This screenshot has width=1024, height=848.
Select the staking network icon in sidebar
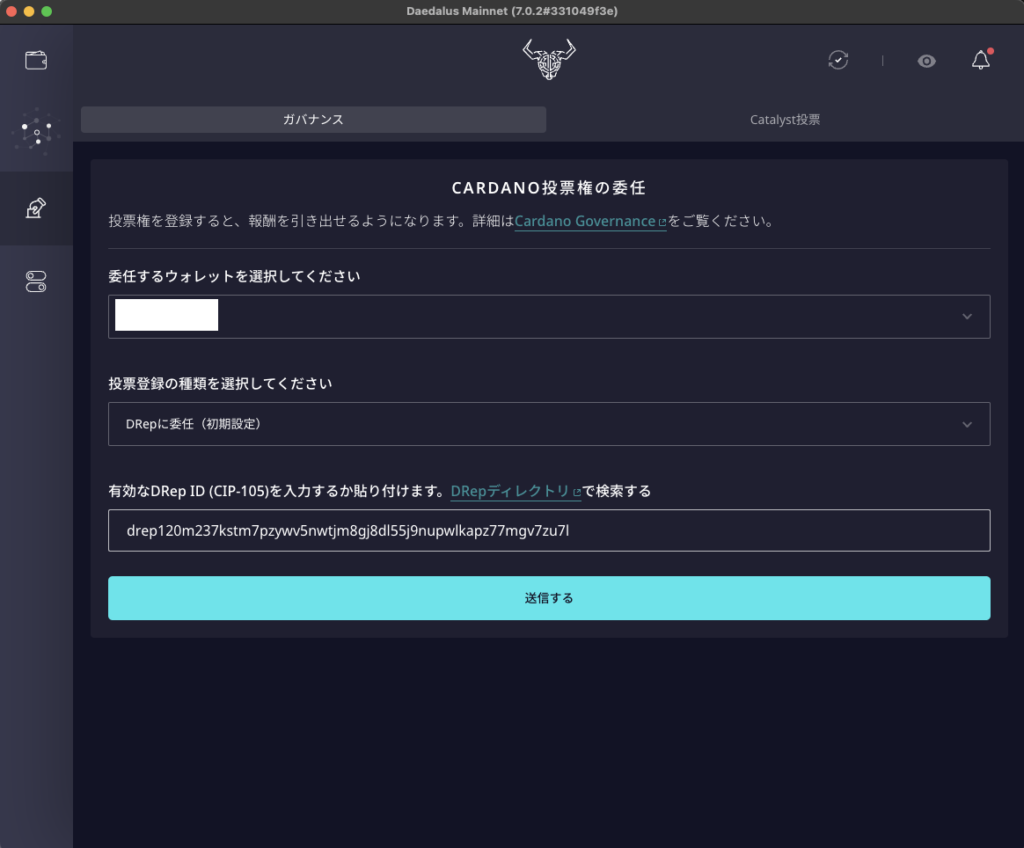36,130
